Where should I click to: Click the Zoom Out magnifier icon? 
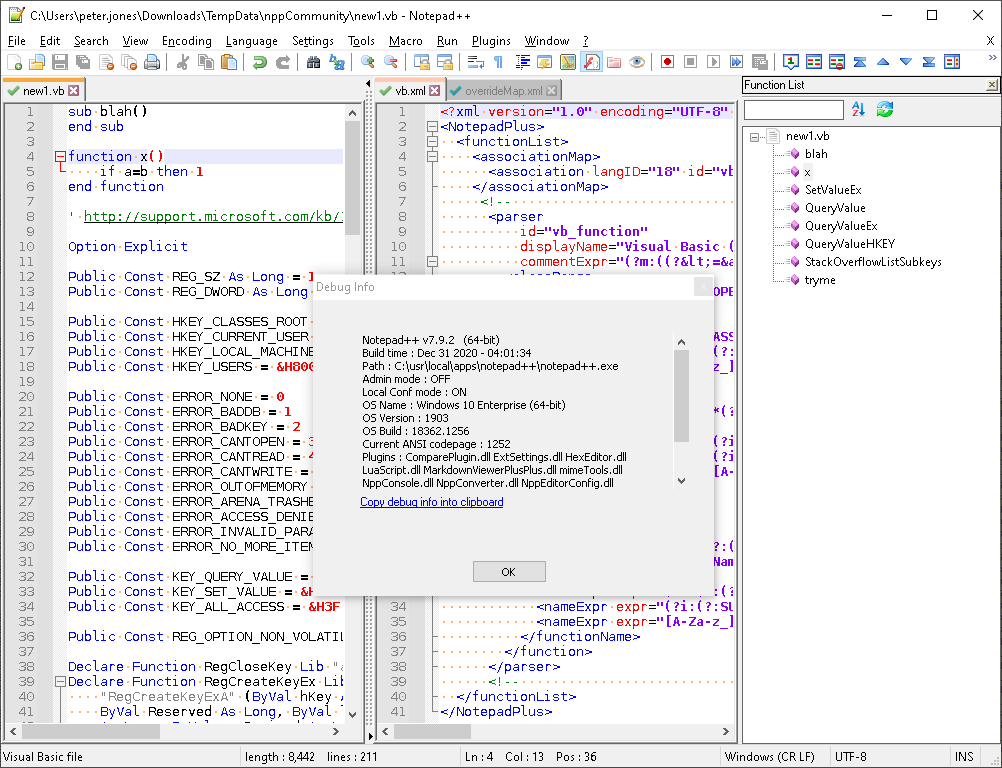click(x=390, y=62)
